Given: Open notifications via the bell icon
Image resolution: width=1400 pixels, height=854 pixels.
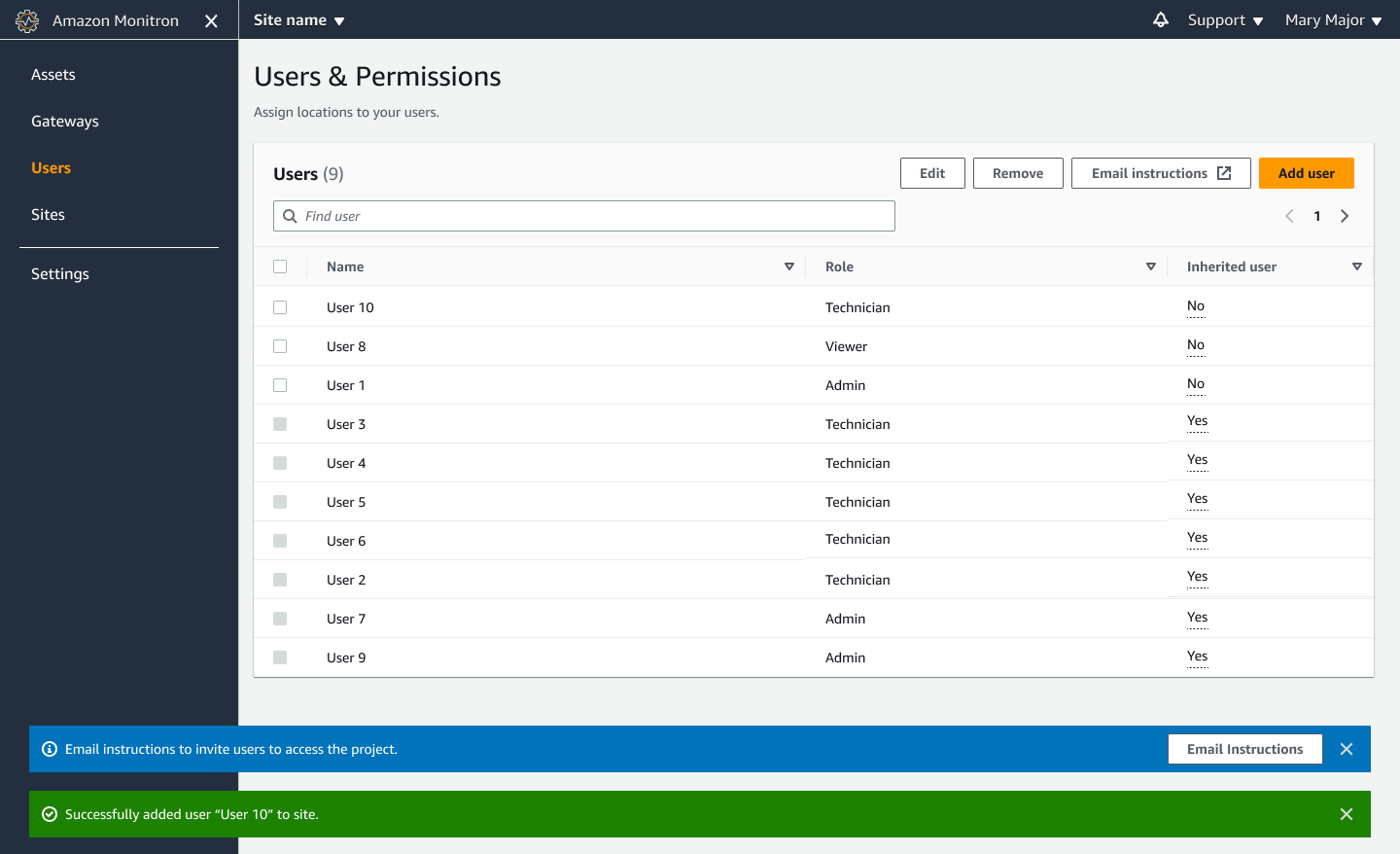Looking at the screenshot, I should coord(1161,19).
